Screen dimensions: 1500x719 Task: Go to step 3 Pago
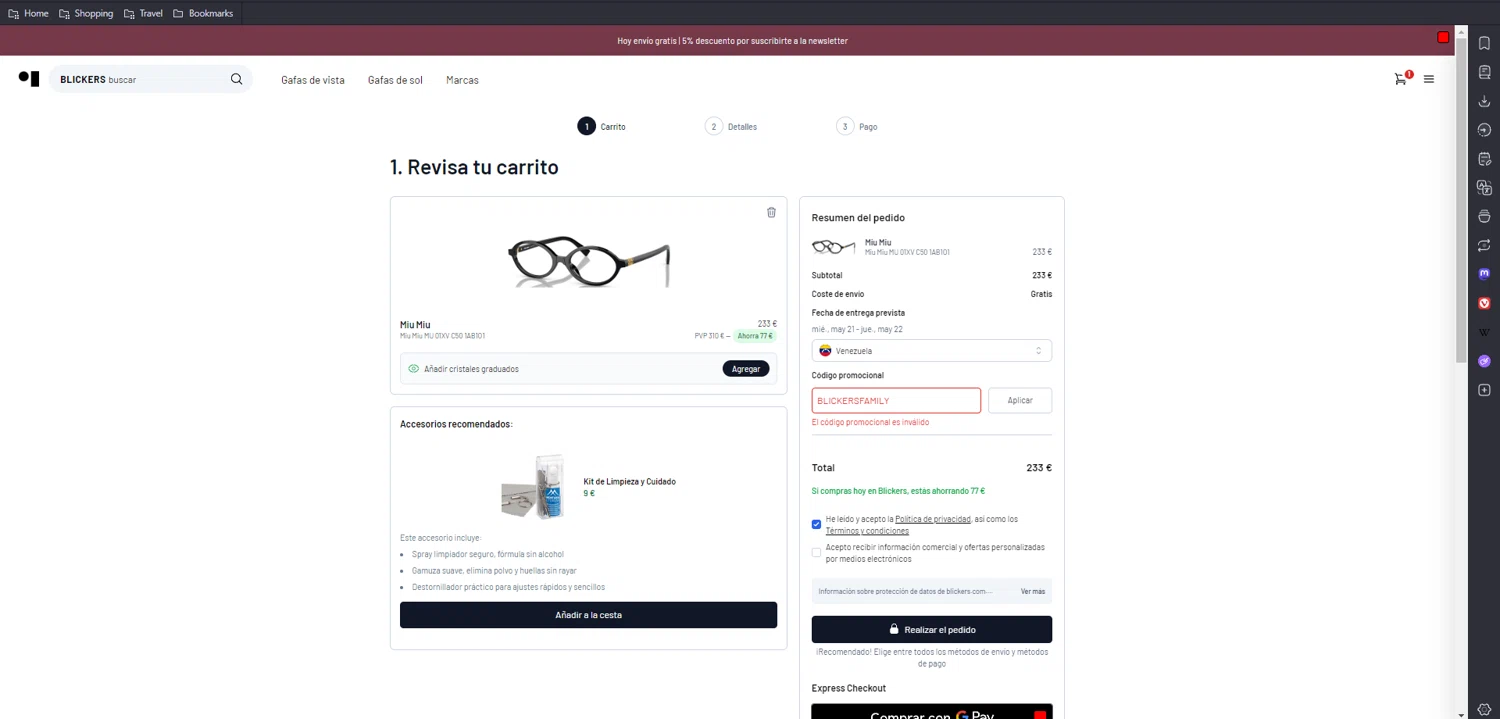coord(857,127)
